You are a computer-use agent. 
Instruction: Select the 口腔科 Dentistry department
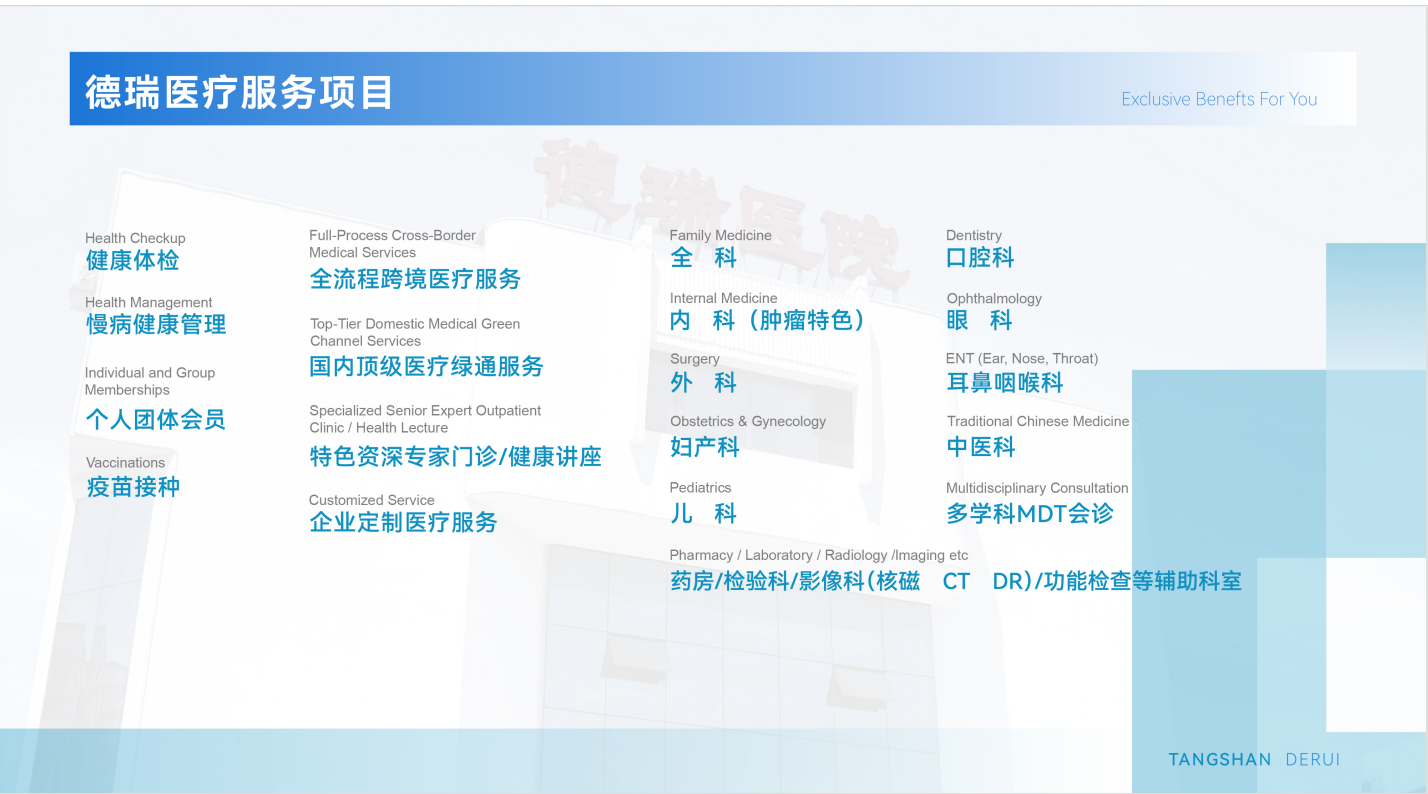980,258
